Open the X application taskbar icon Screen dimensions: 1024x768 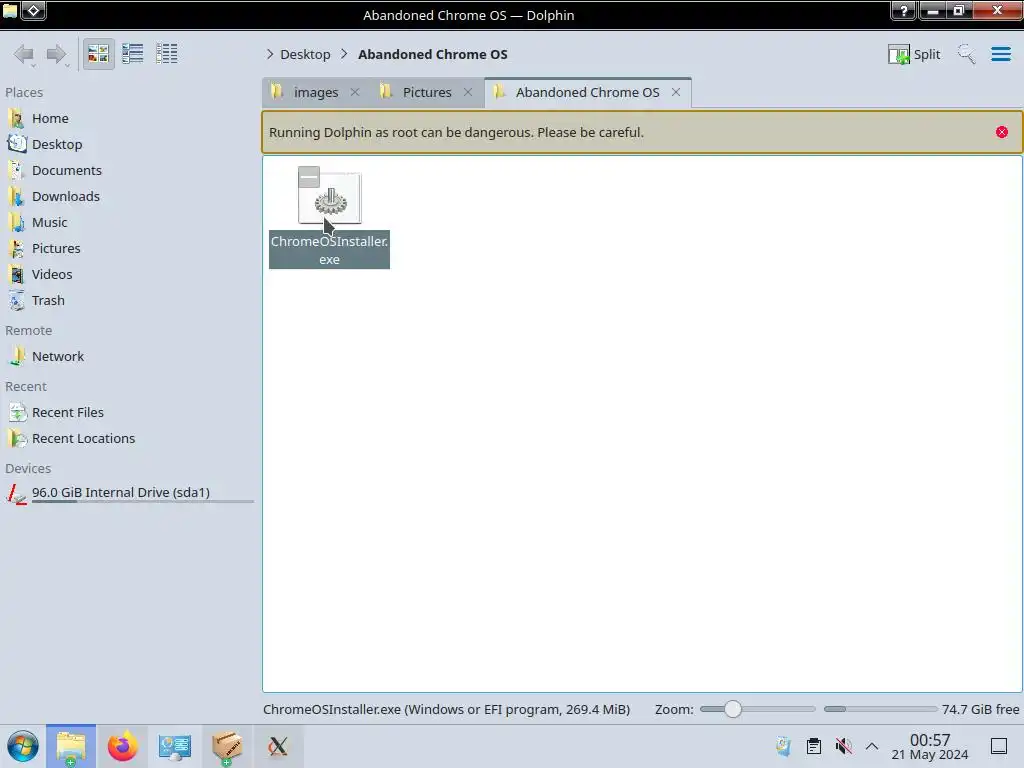pos(278,746)
